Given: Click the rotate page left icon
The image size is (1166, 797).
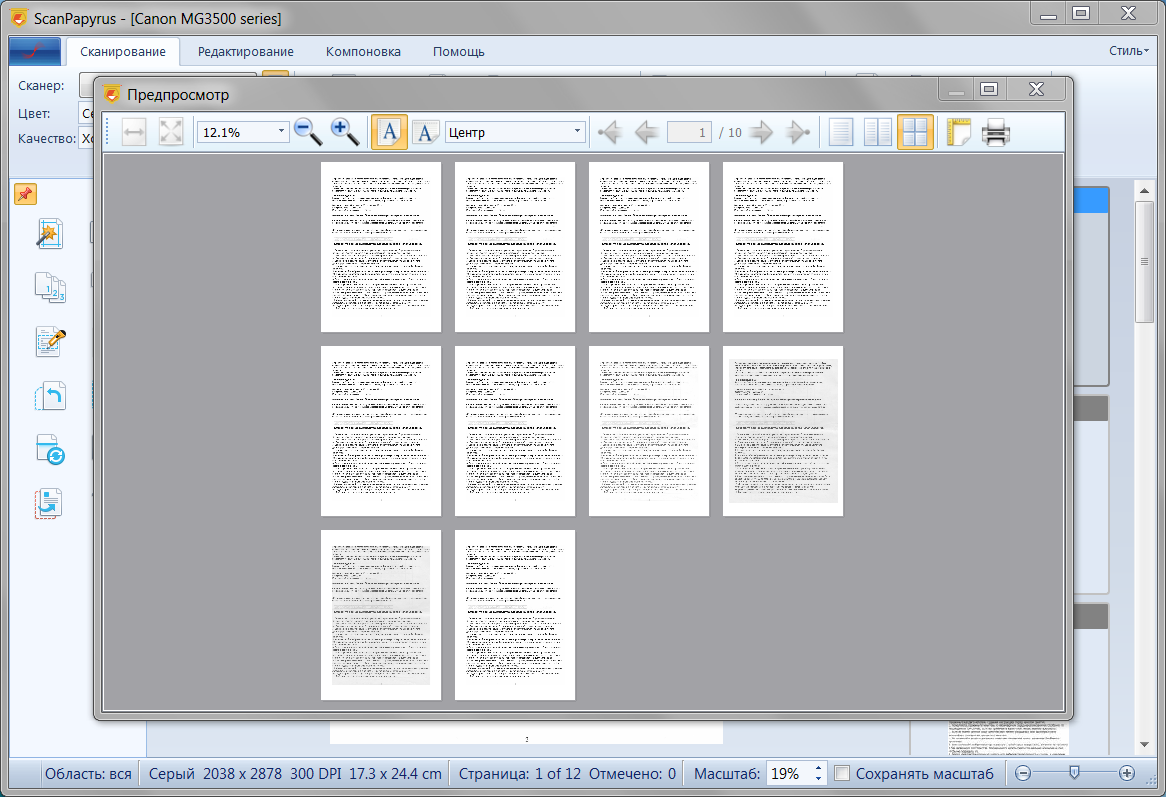Looking at the screenshot, I should [49, 396].
